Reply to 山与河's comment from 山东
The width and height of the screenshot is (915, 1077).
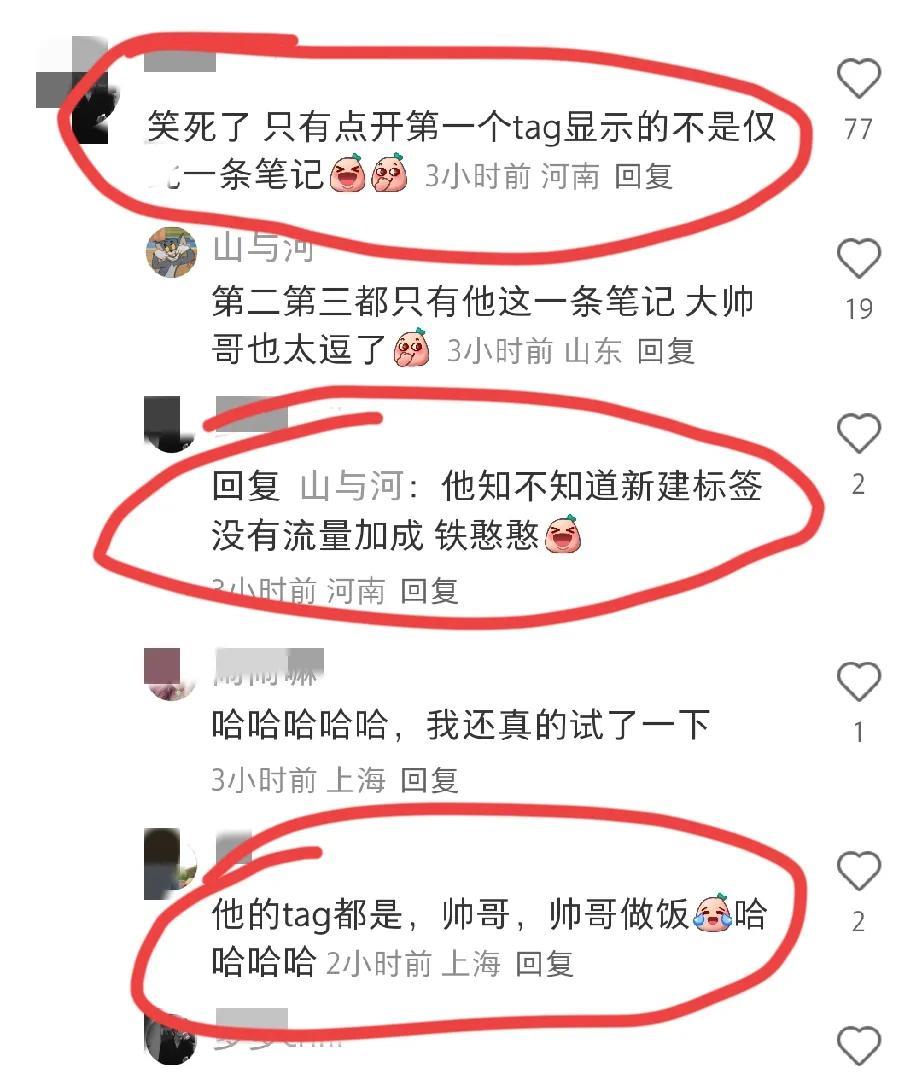point(666,351)
